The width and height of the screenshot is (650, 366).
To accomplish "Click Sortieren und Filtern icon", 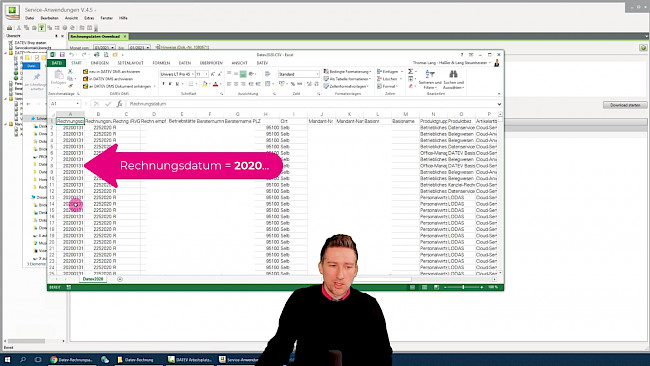I will (x=430, y=74).
